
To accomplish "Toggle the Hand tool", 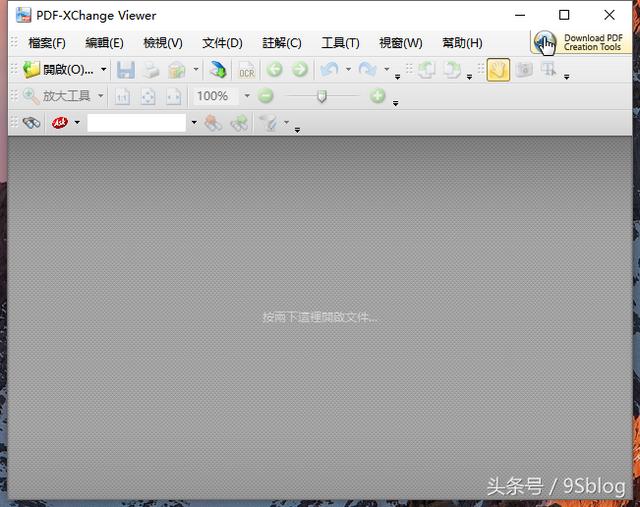I will pyautogui.click(x=498, y=70).
